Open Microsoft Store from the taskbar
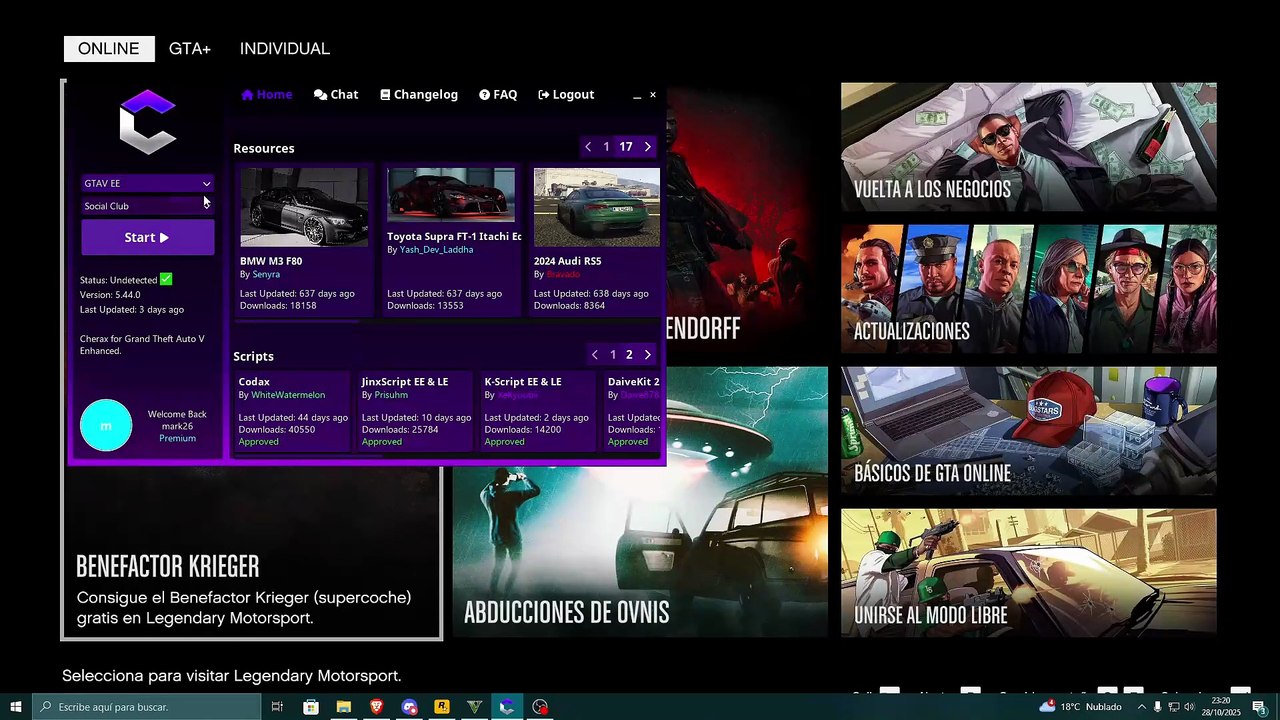This screenshot has height=720, width=1280. coord(311,707)
